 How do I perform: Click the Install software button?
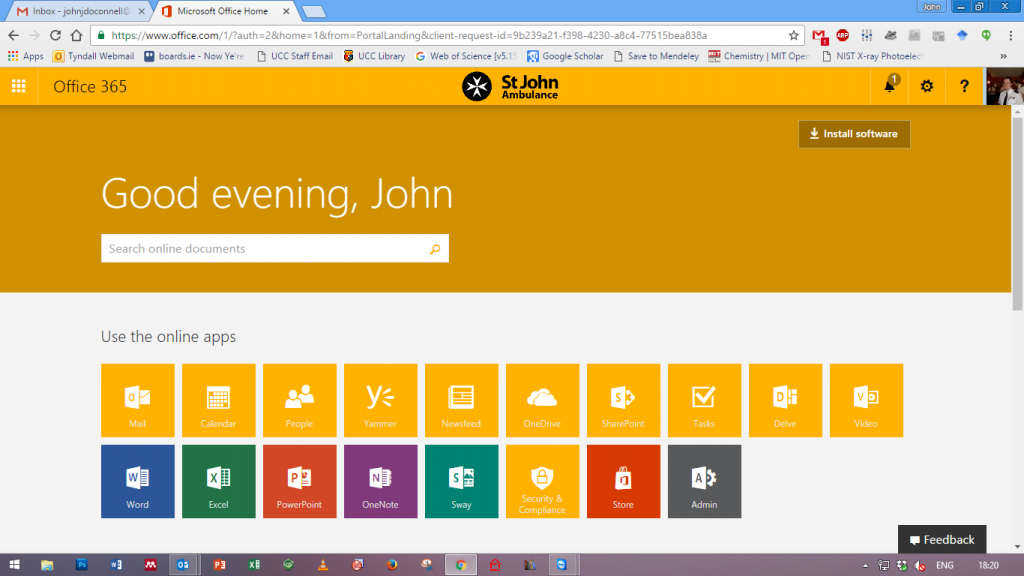click(854, 134)
